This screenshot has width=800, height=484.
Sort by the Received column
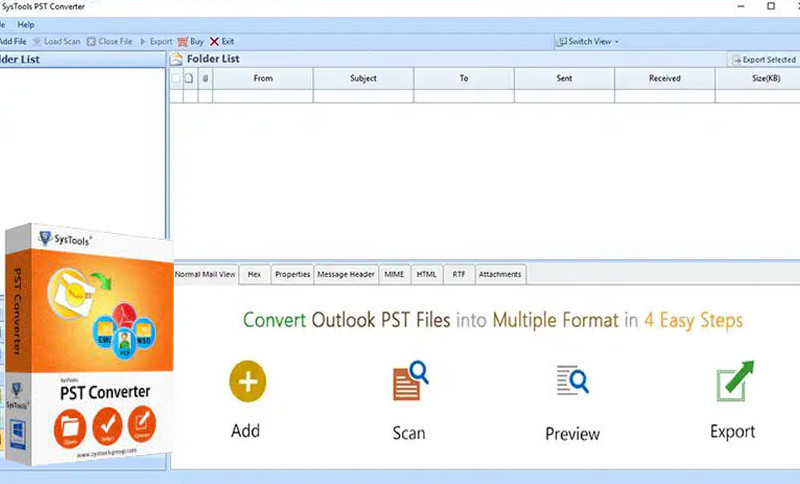[665, 79]
